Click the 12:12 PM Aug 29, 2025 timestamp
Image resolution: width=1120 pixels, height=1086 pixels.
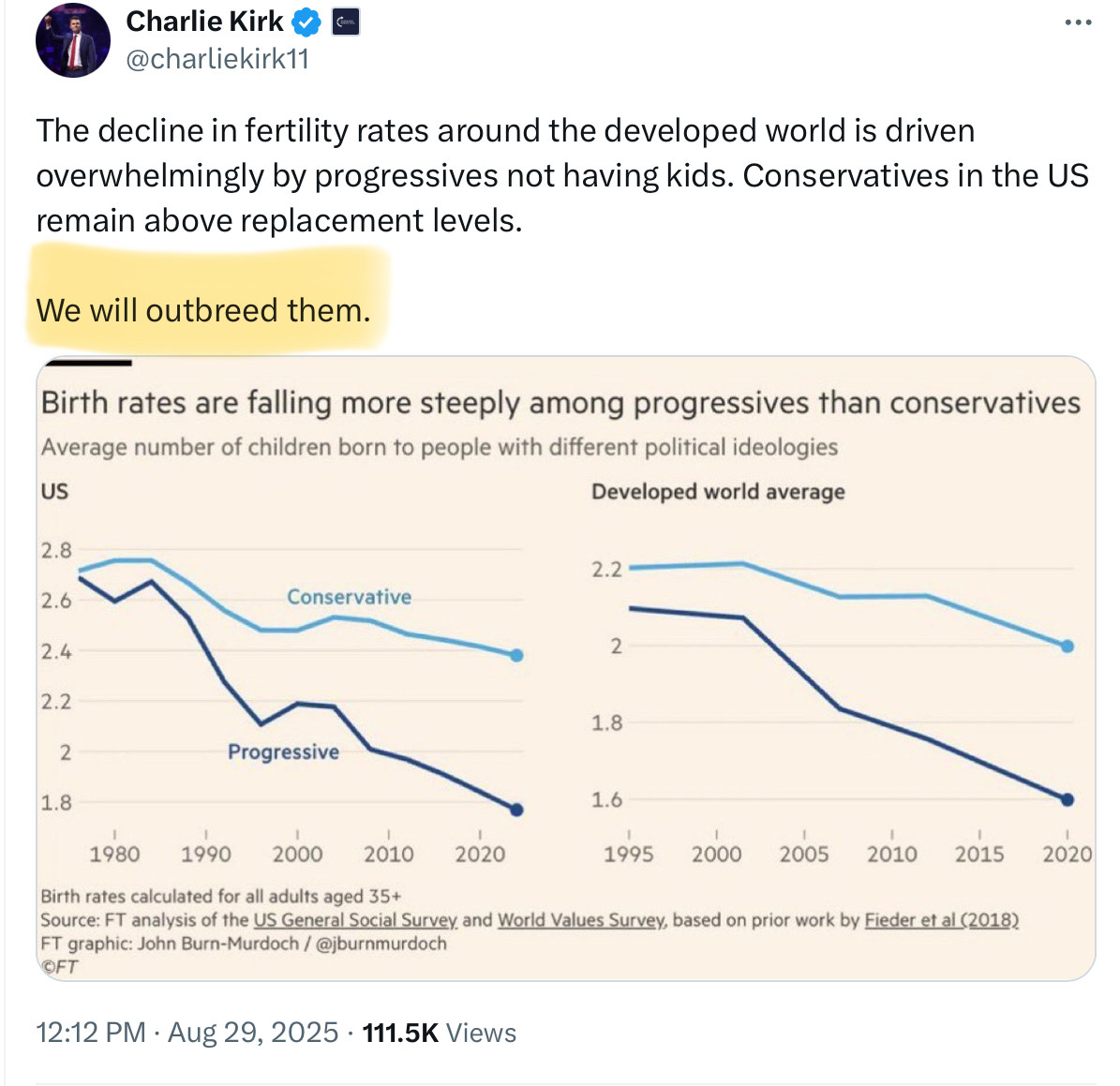point(187,1033)
